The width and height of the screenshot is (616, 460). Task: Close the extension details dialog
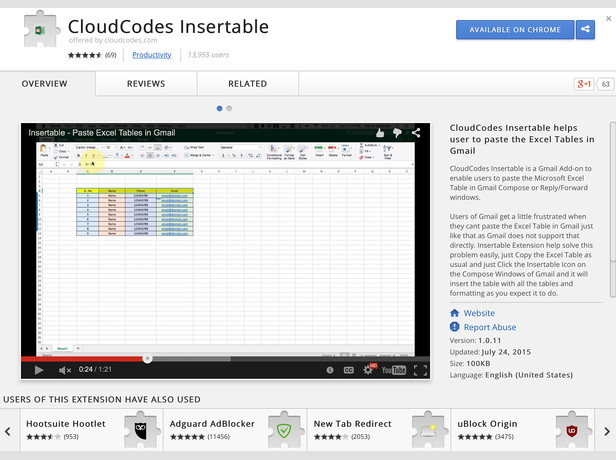[609, 18]
